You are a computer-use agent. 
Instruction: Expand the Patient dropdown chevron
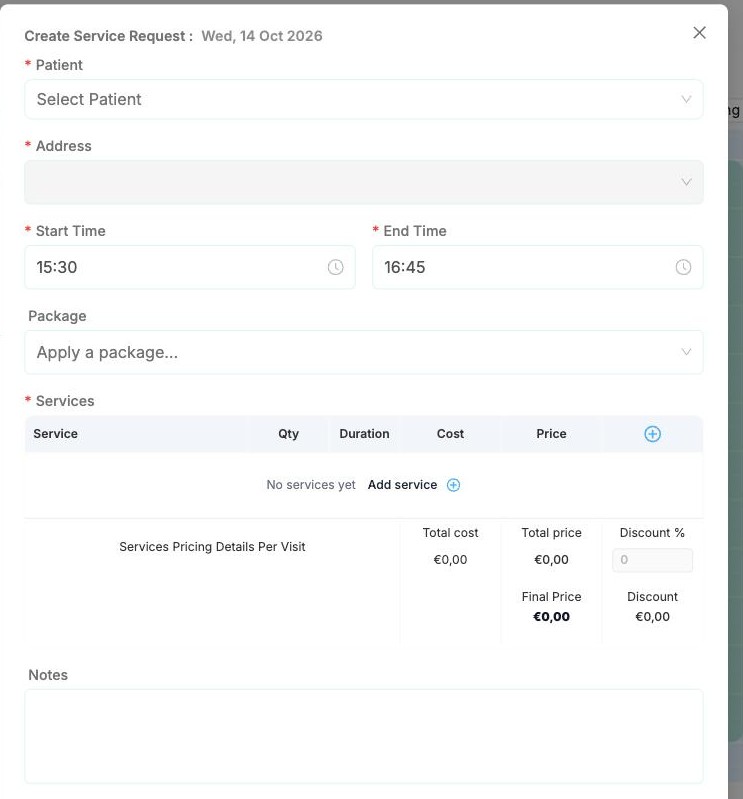click(x=686, y=99)
